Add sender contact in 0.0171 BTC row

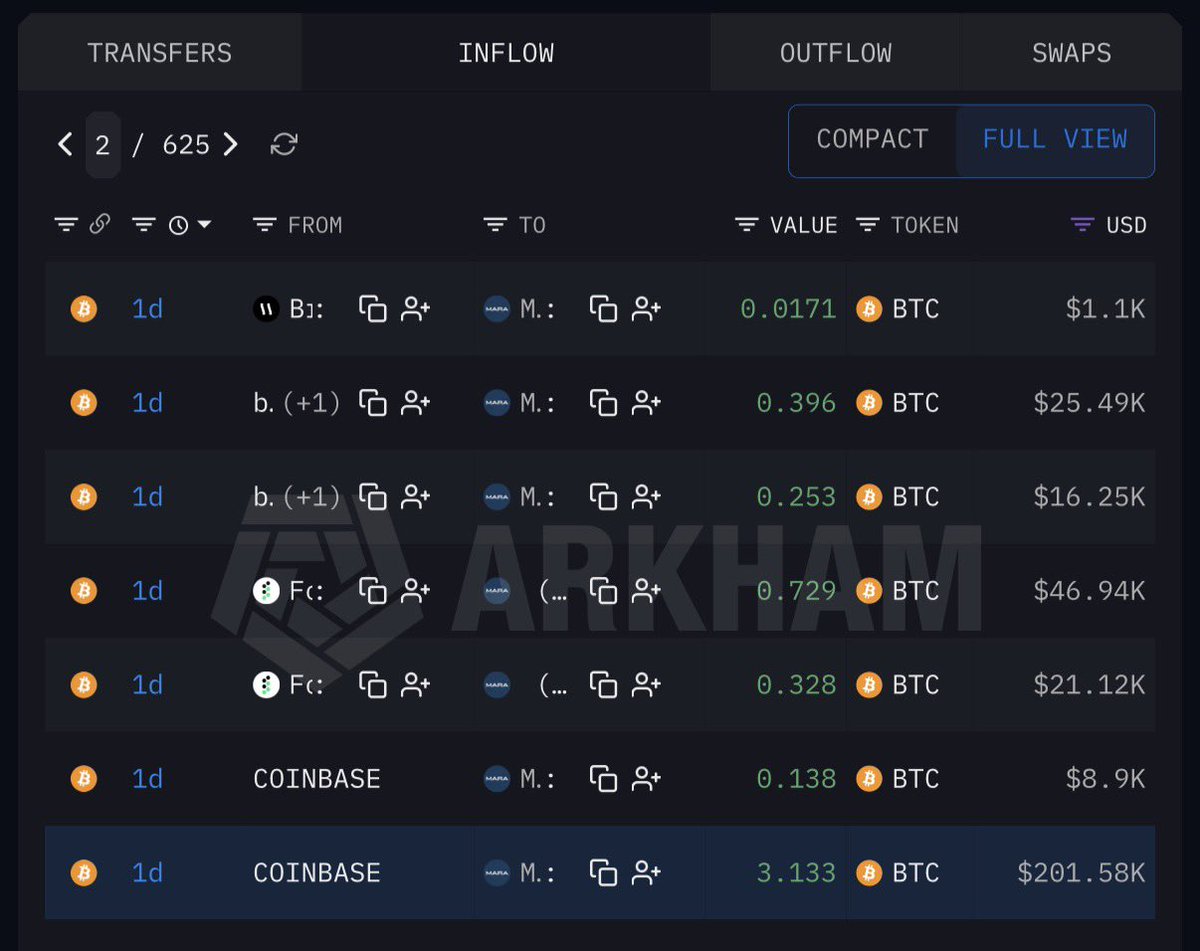coord(415,309)
